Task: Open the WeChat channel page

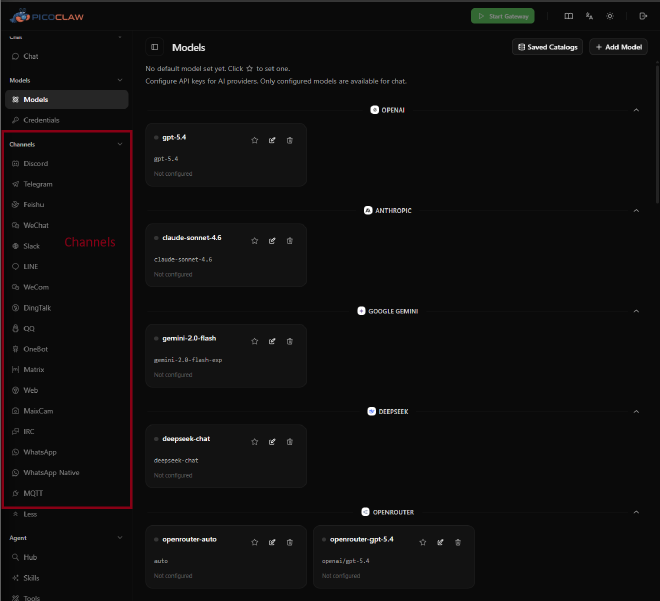Action: (67, 225)
